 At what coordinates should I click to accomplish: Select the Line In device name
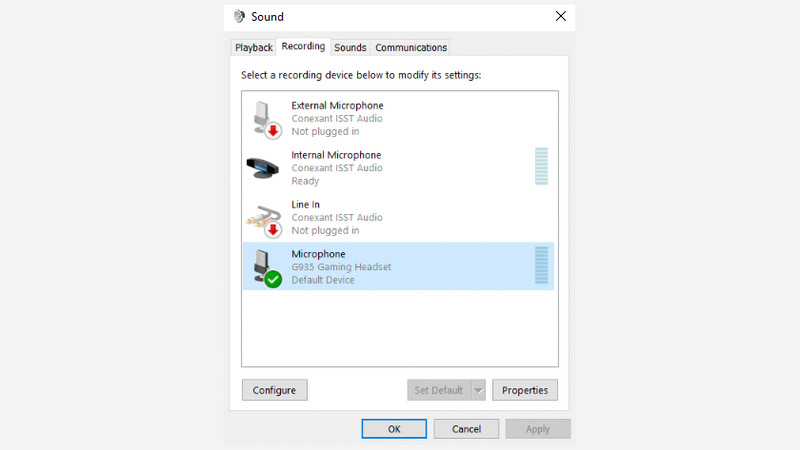click(304, 205)
